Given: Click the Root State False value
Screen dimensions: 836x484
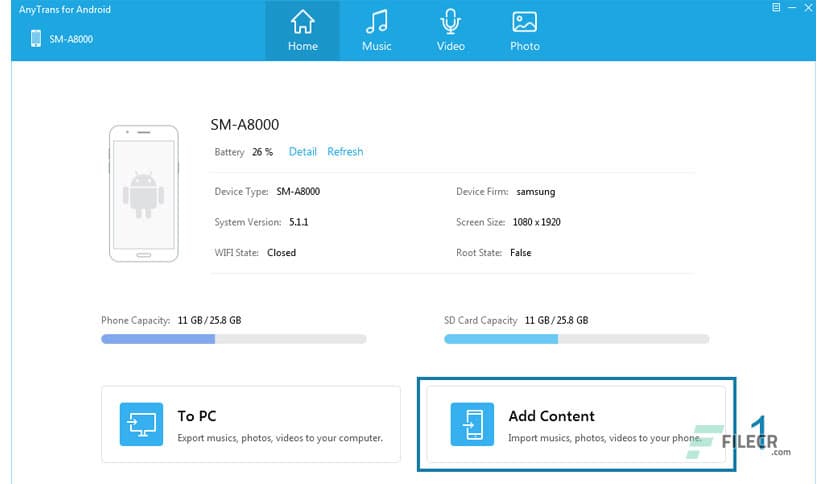Looking at the screenshot, I should (520, 253).
